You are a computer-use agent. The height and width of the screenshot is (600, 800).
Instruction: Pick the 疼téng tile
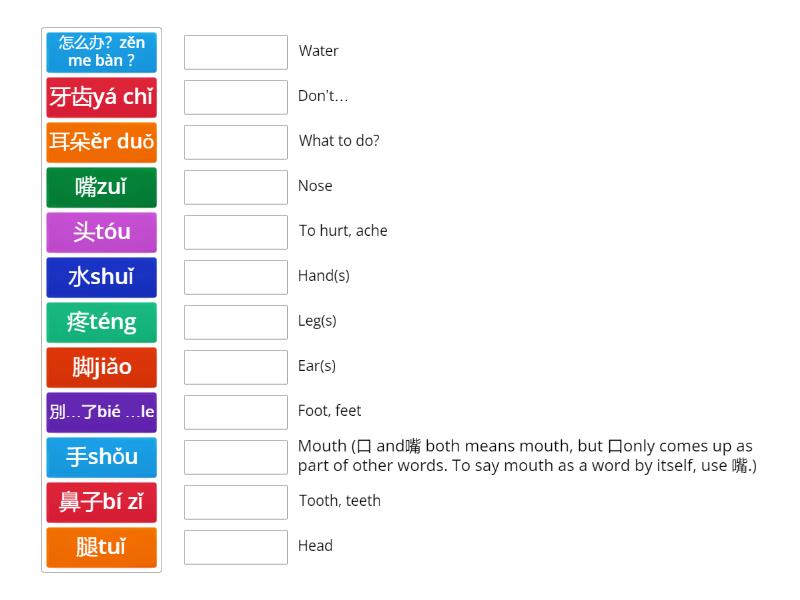pos(100,322)
